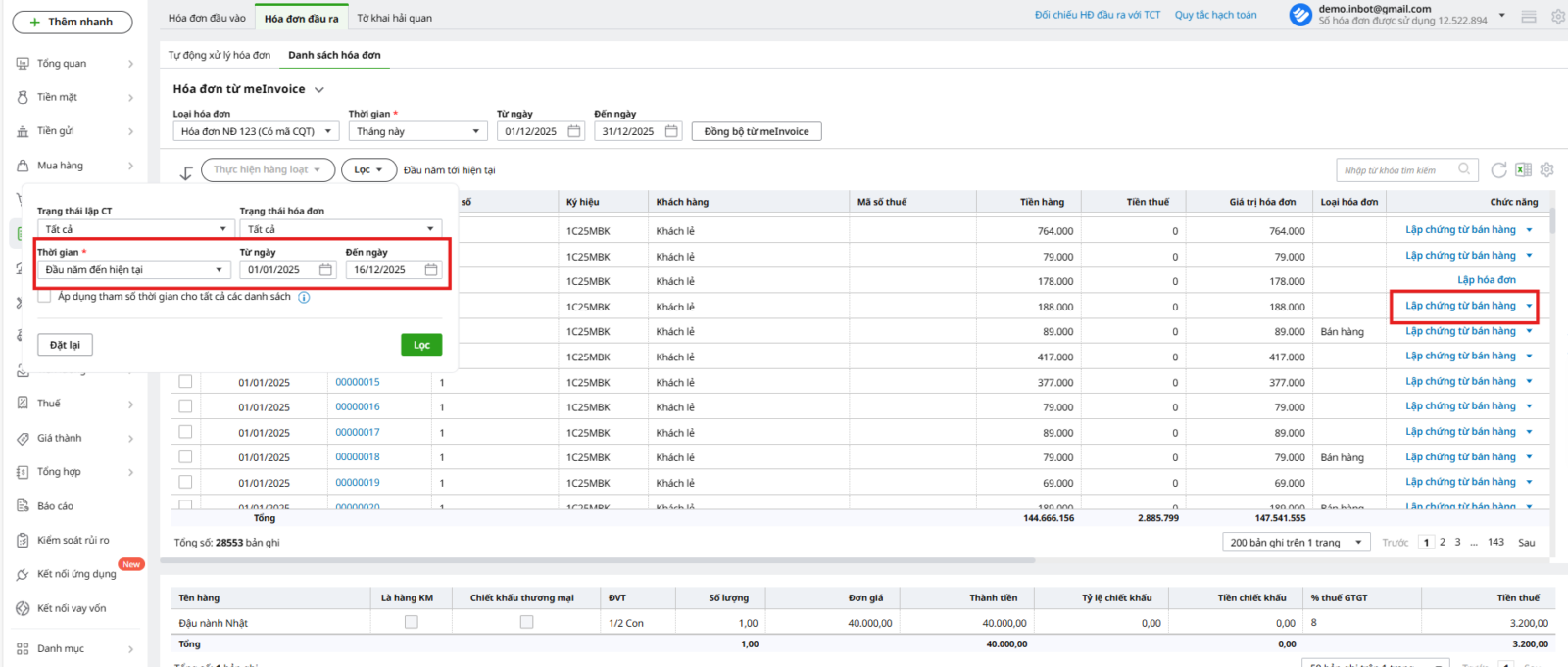Click the keyword search input field
This screenshot has width=1568, height=667.
1396,170
